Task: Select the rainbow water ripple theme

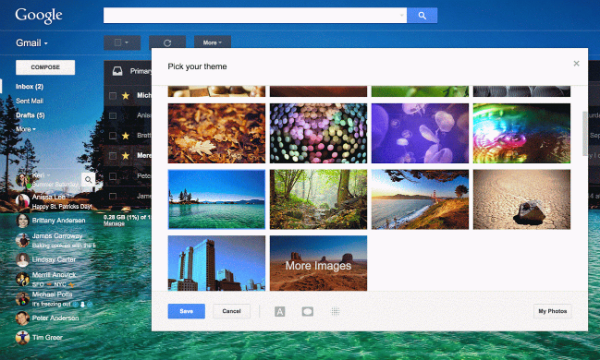Action: click(x=522, y=133)
